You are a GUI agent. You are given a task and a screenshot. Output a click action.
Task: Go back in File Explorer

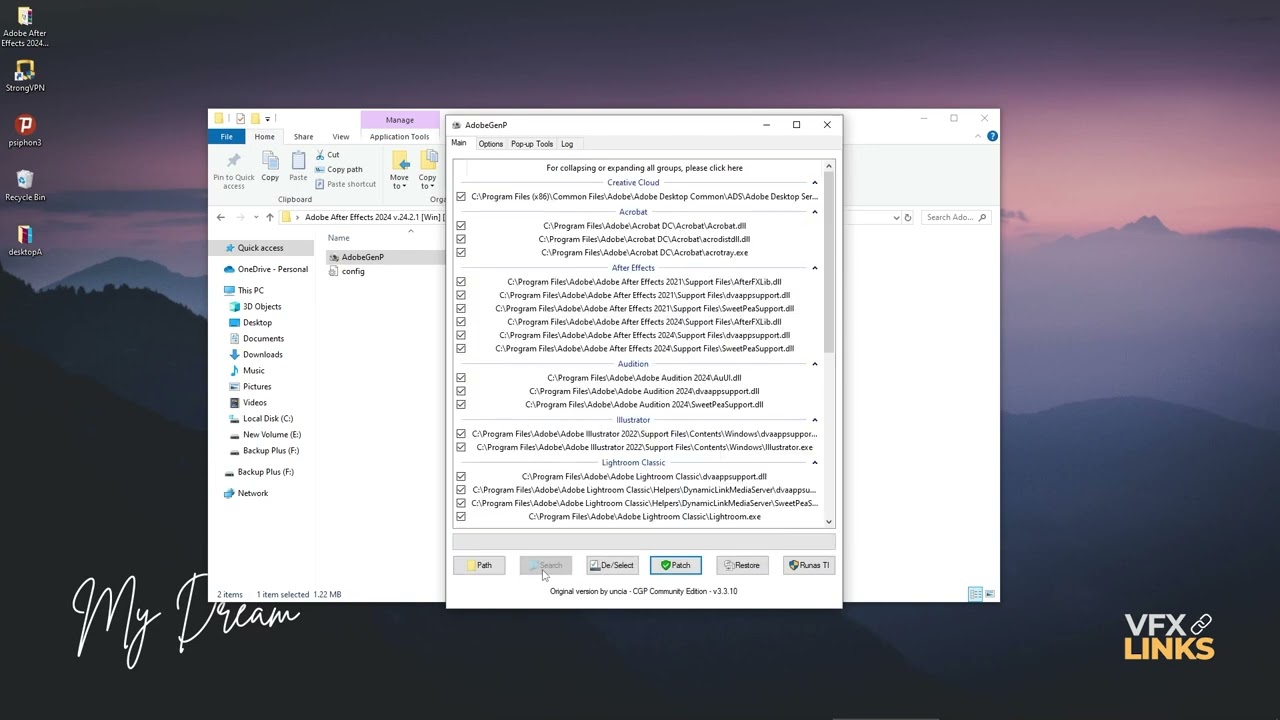coord(221,217)
